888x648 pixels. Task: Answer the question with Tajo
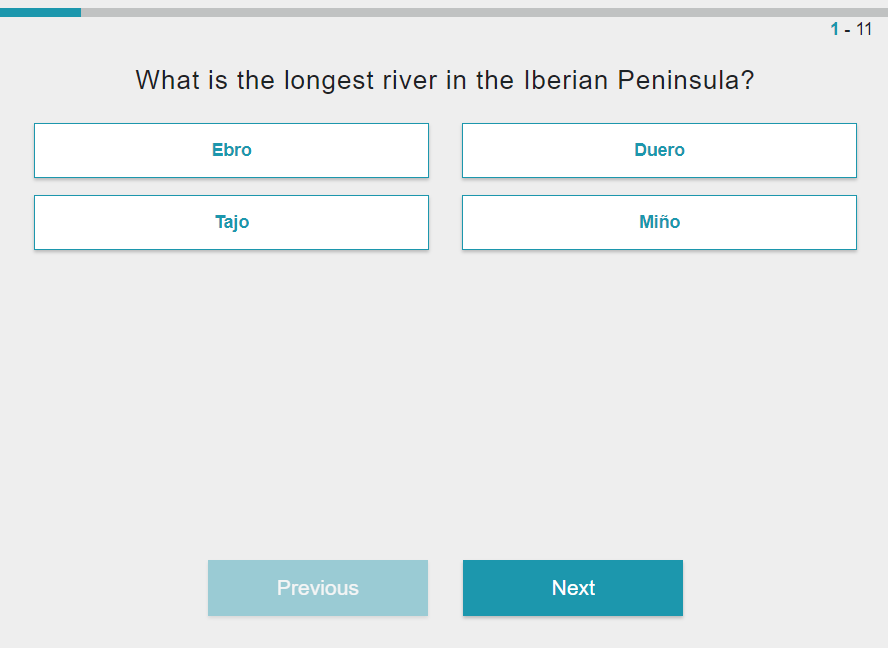click(231, 222)
